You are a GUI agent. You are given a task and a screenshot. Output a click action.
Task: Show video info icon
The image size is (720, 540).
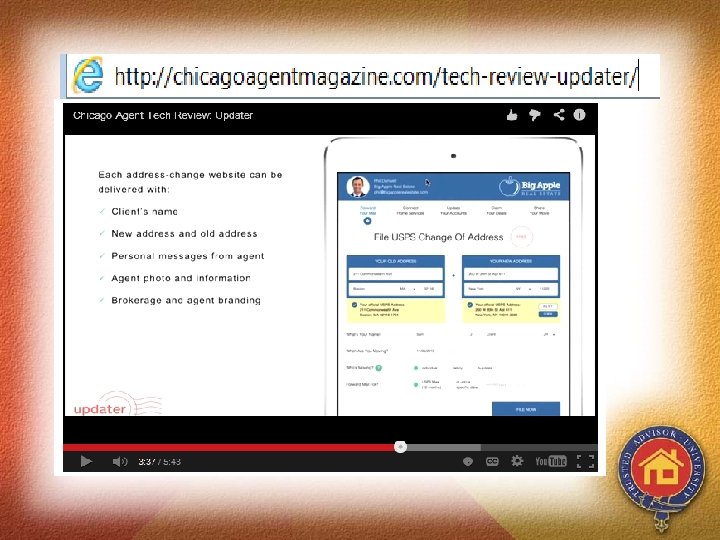click(579, 115)
